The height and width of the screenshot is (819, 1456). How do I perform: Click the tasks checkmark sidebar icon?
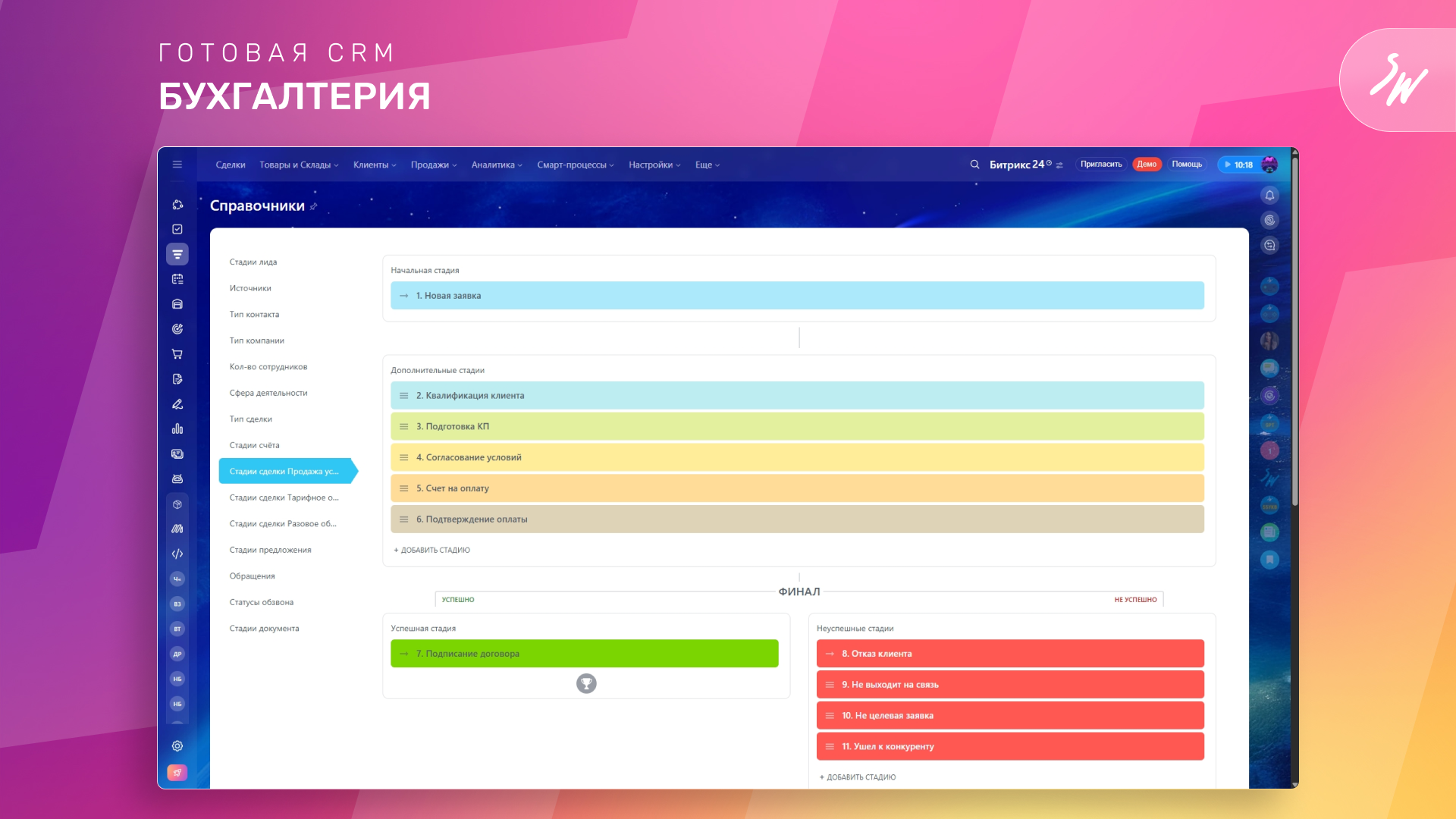click(177, 229)
